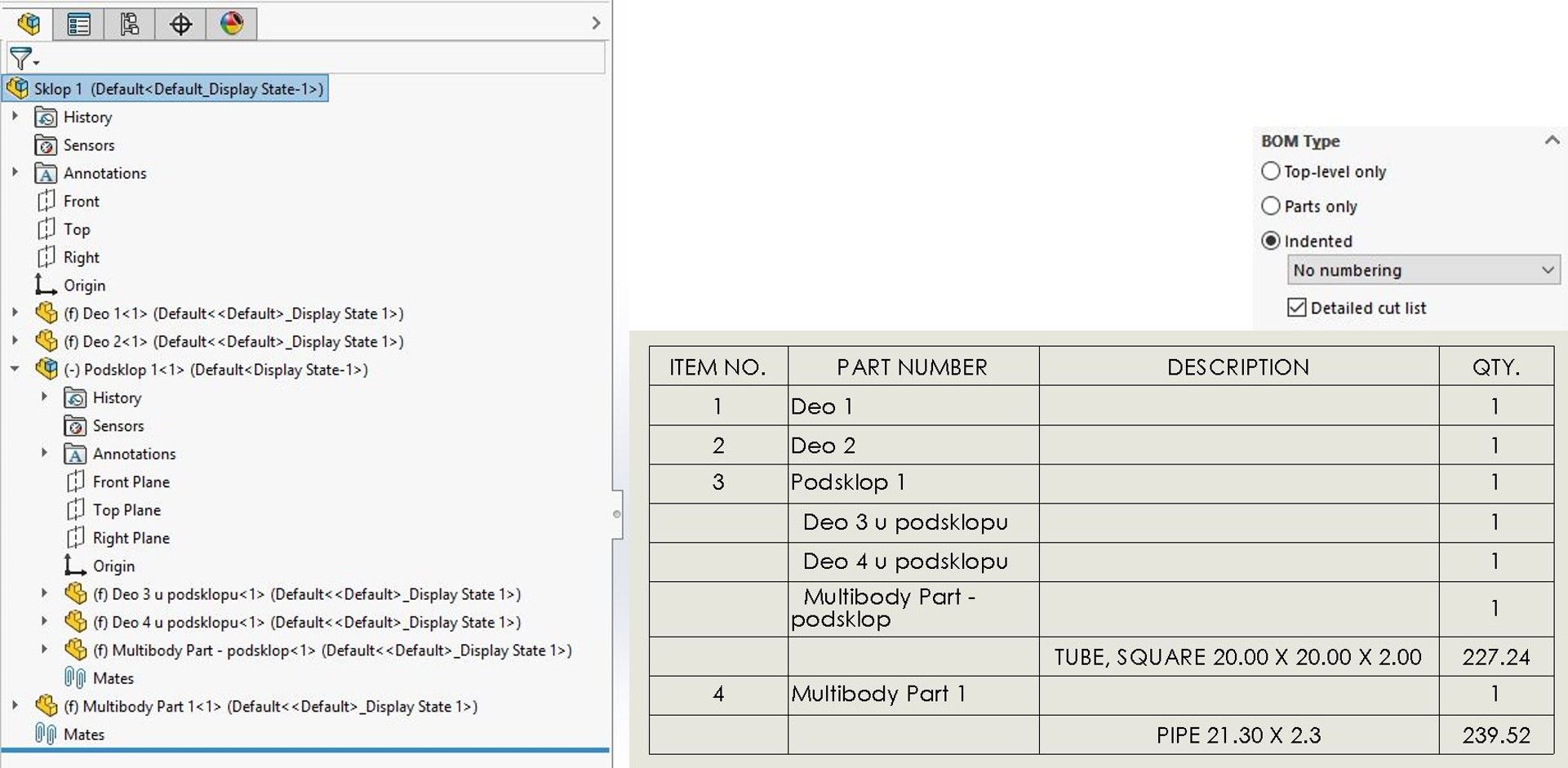Open the DisplayManager color ball tab
The image size is (1568, 768).
pos(232,24)
